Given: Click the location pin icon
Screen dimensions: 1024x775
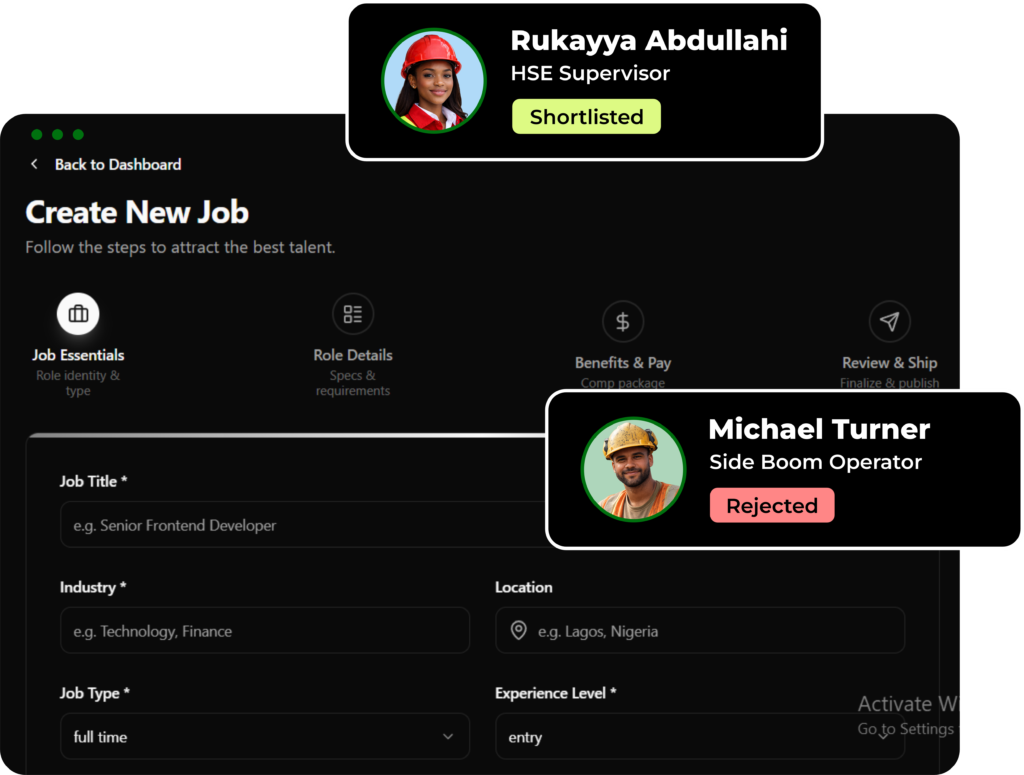Looking at the screenshot, I should pos(518,631).
